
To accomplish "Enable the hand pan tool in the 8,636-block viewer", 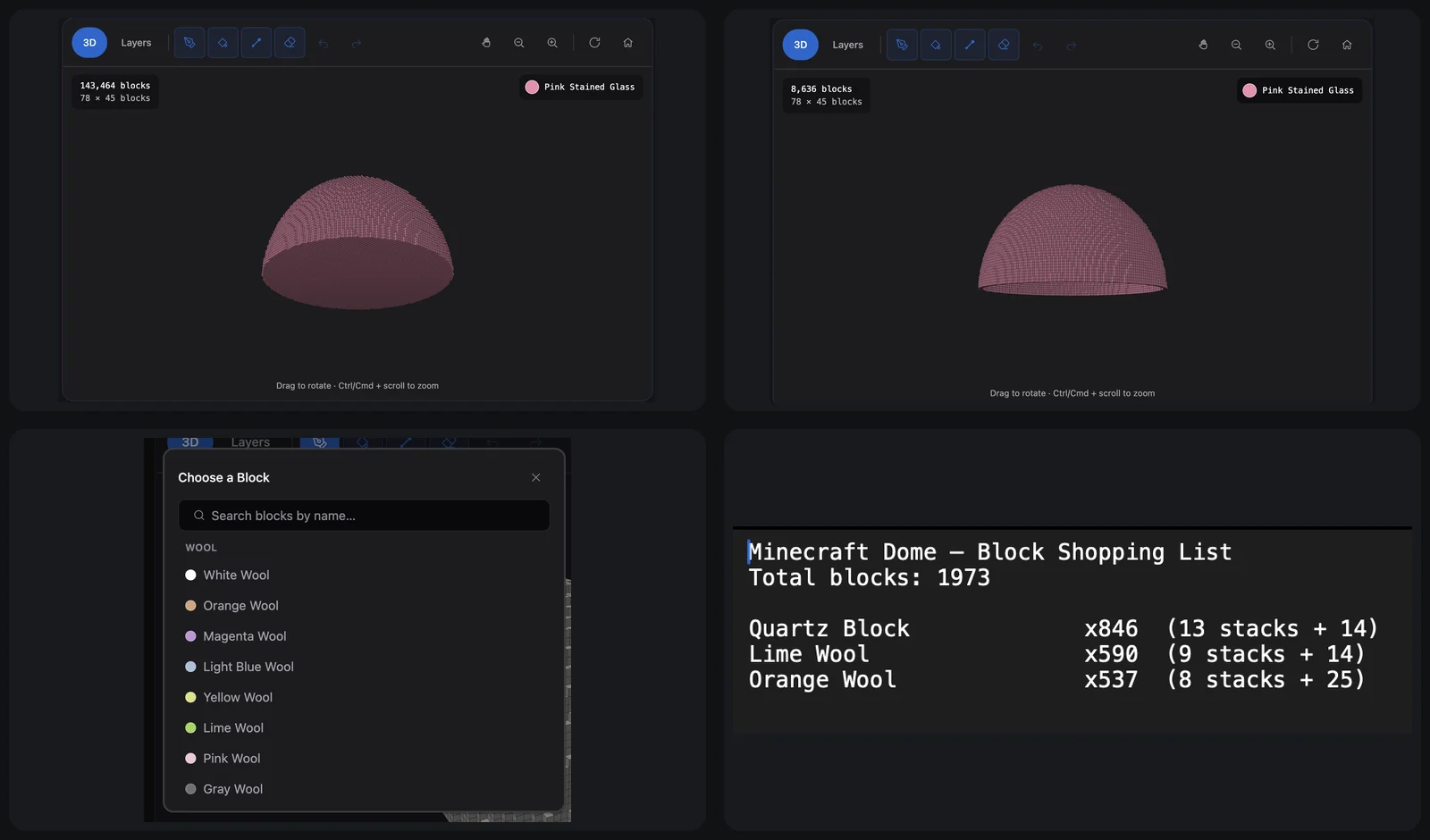I will click(x=1203, y=45).
